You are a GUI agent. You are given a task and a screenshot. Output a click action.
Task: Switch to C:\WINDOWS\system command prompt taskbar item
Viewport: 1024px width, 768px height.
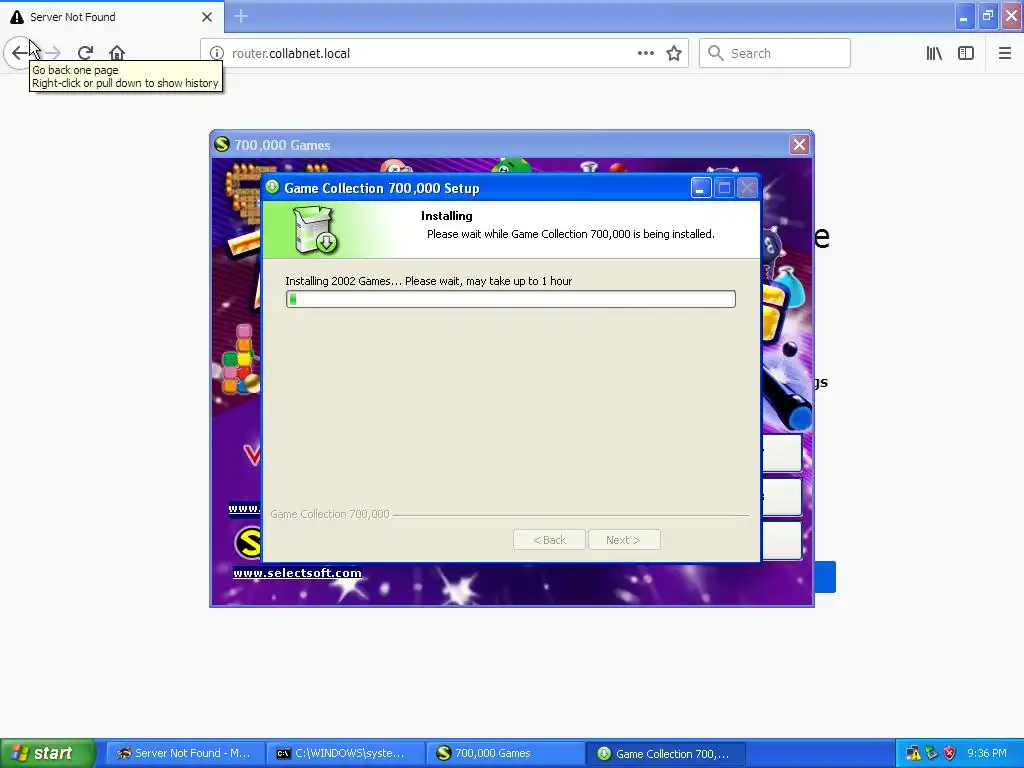tap(346, 753)
